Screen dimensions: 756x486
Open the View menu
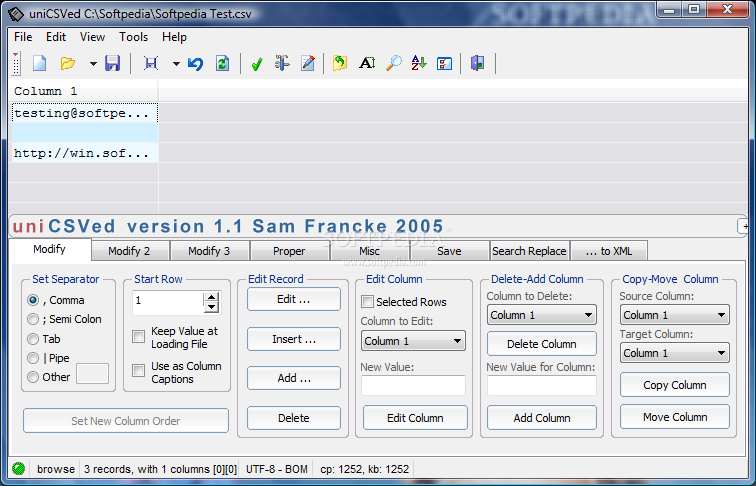(x=92, y=37)
